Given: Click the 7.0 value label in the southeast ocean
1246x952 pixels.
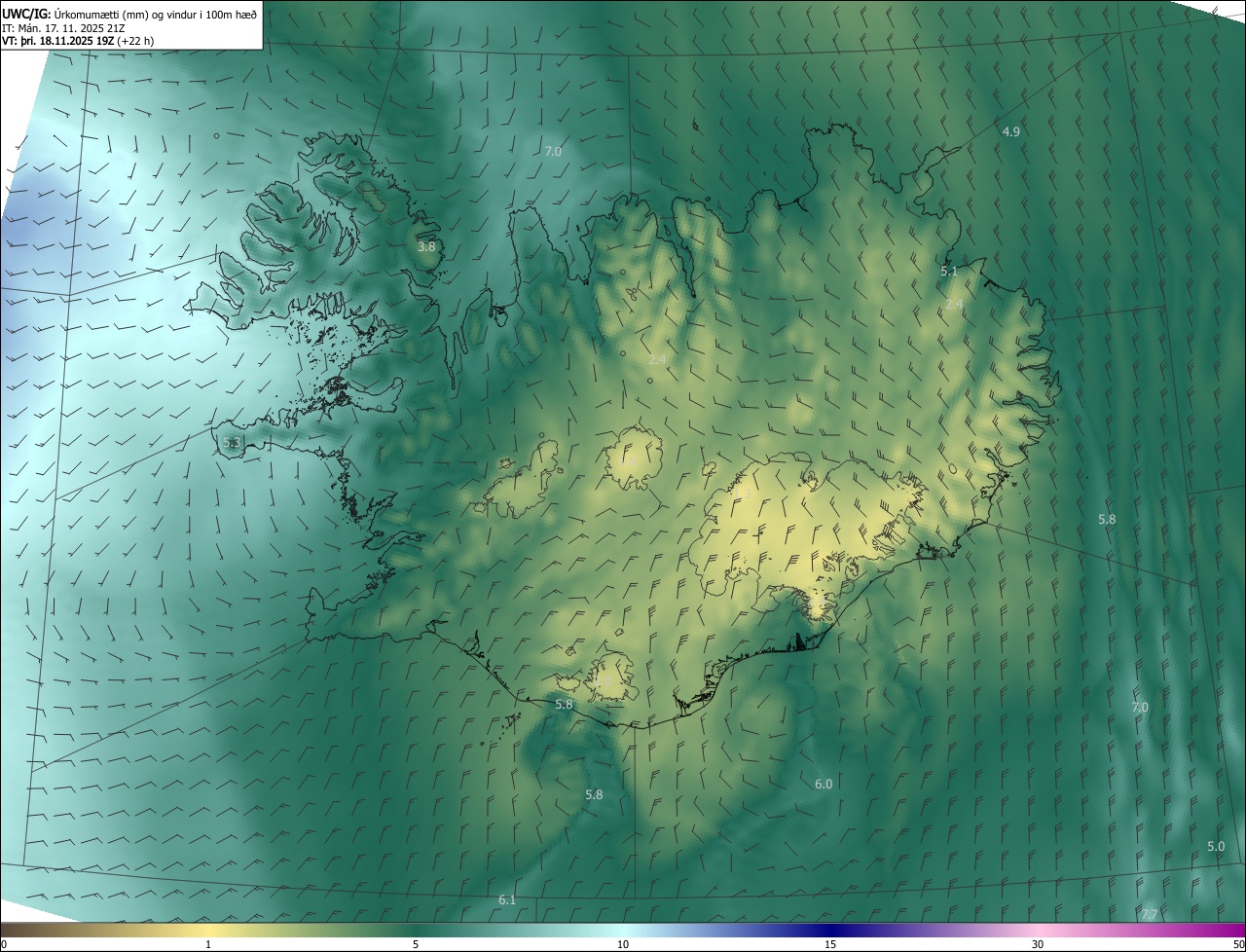Looking at the screenshot, I should tap(1140, 708).
